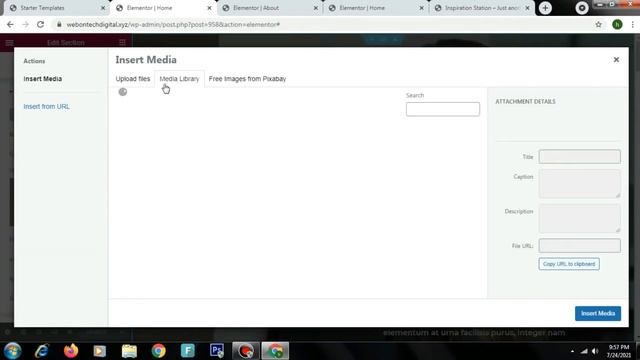Copy URL to clipboard button
Image resolution: width=640 pixels, height=360 pixels.
coord(569,264)
